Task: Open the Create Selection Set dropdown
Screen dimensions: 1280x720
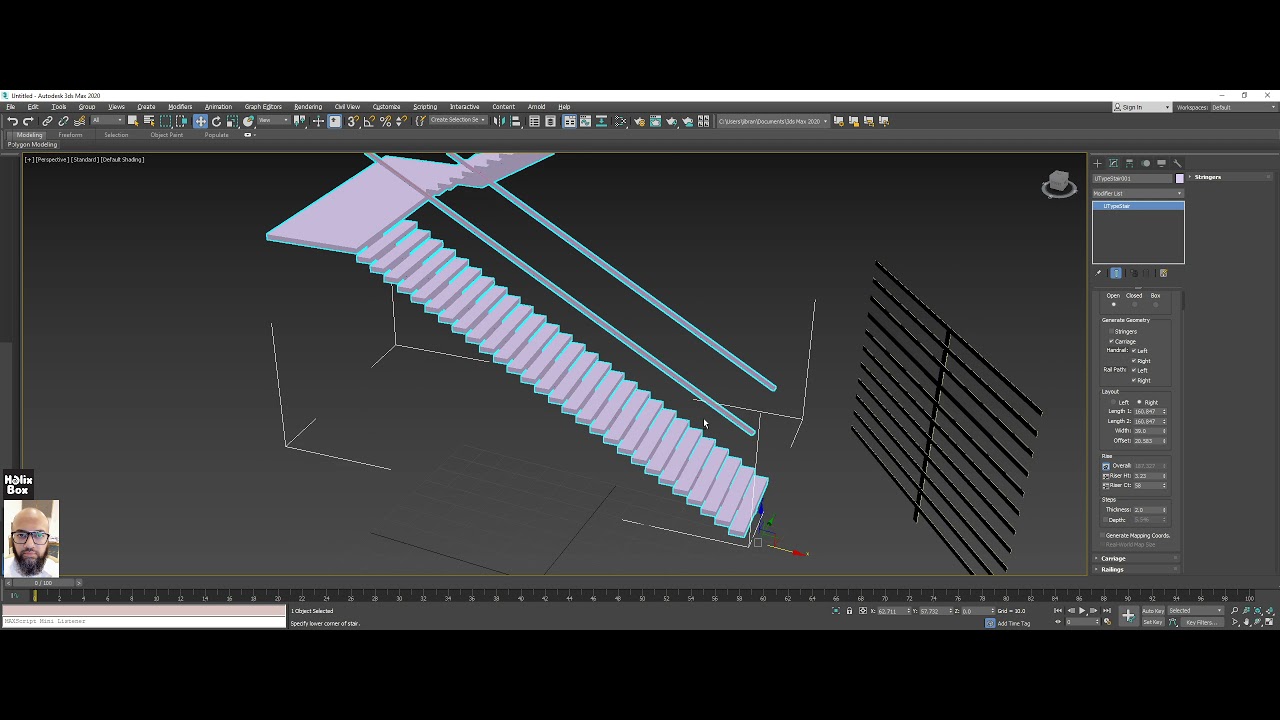Action: click(x=457, y=120)
